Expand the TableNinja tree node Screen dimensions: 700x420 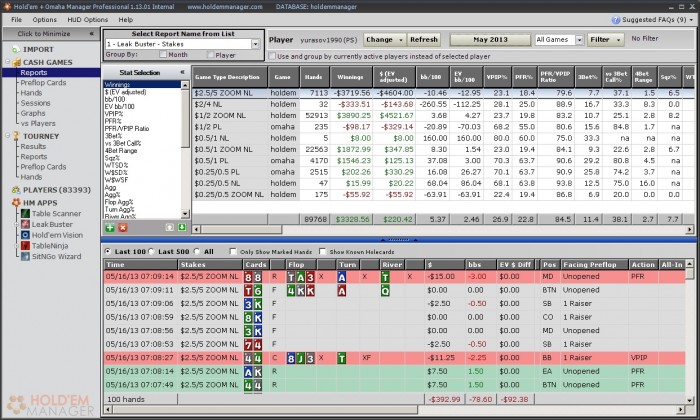[x=17, y=246]
